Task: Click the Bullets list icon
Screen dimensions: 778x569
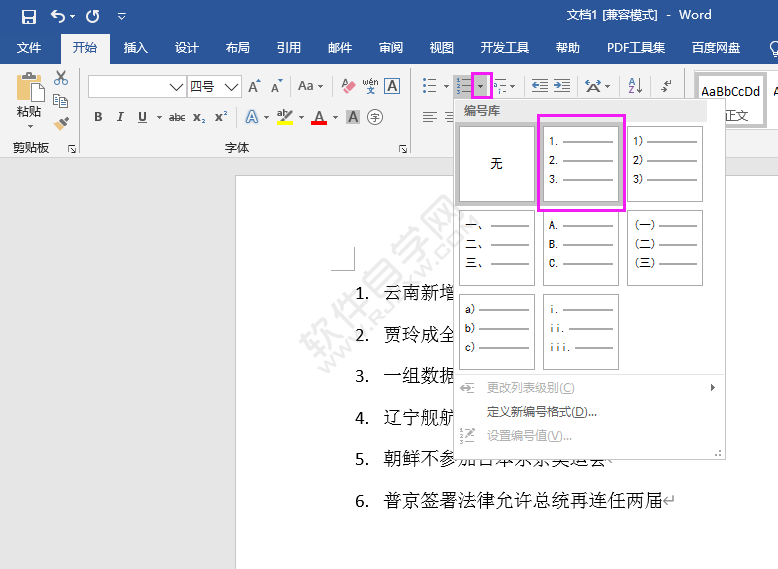Action: coord(430,86)
